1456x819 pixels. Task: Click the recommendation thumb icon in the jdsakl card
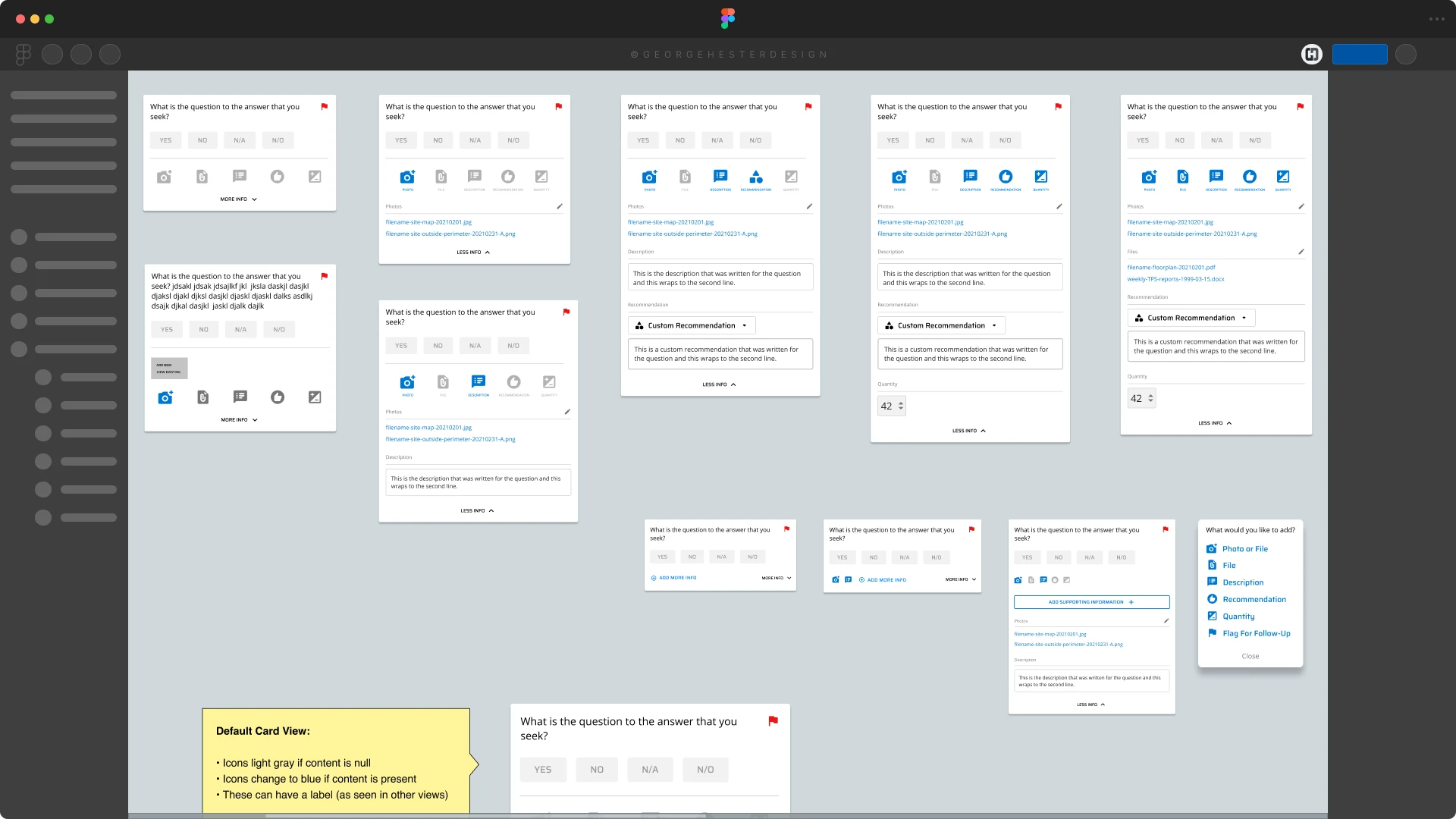[278, 397]
